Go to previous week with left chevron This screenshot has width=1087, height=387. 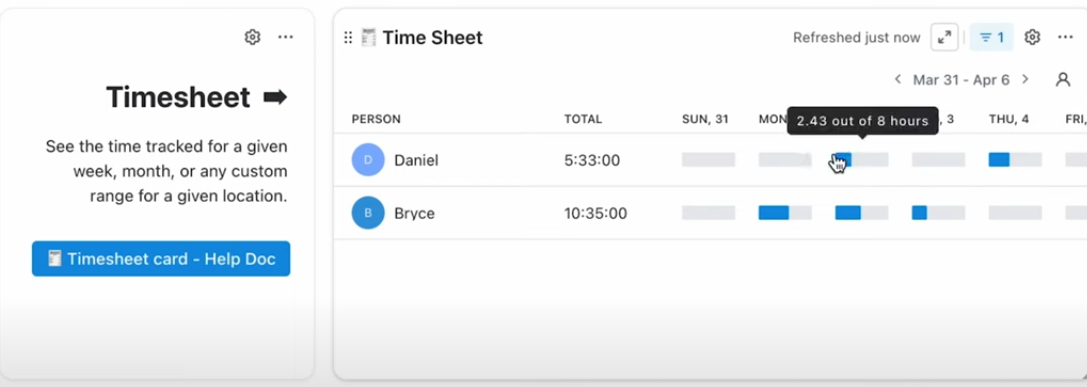[x=898, y=80]
